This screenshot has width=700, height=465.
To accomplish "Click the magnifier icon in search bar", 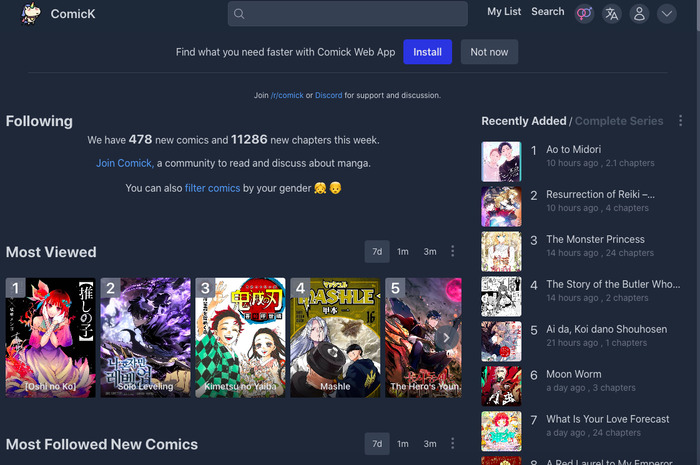I will (x=239, y=14).
